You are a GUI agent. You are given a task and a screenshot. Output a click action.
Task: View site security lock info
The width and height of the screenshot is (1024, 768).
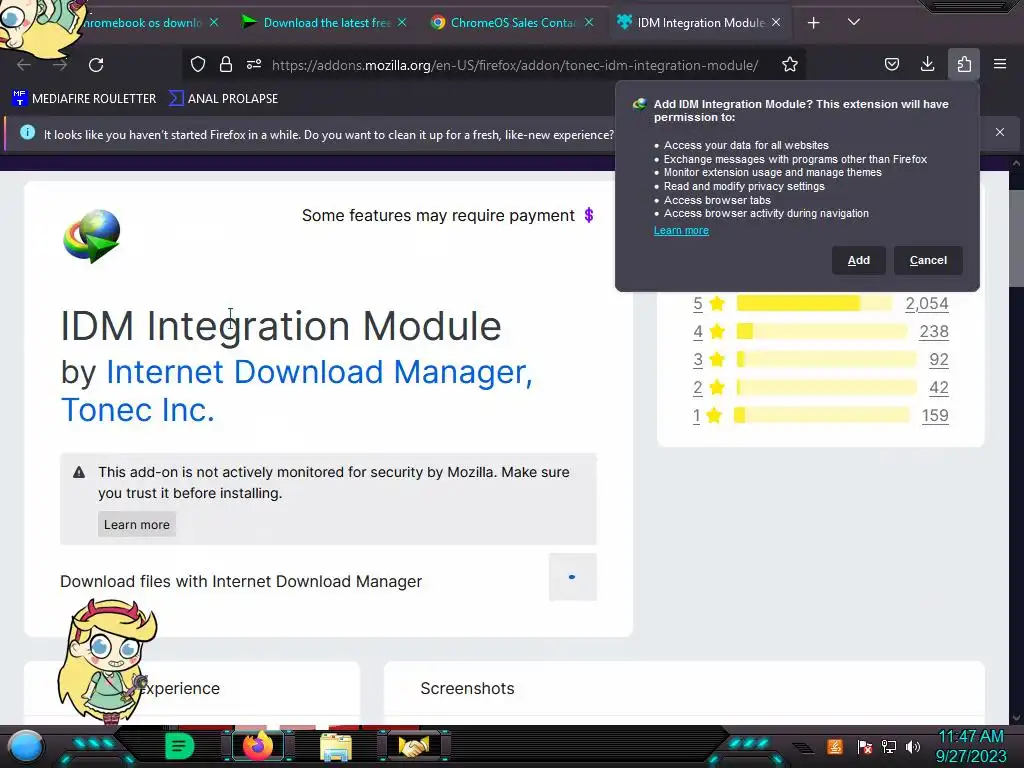[x=226, y=64]
